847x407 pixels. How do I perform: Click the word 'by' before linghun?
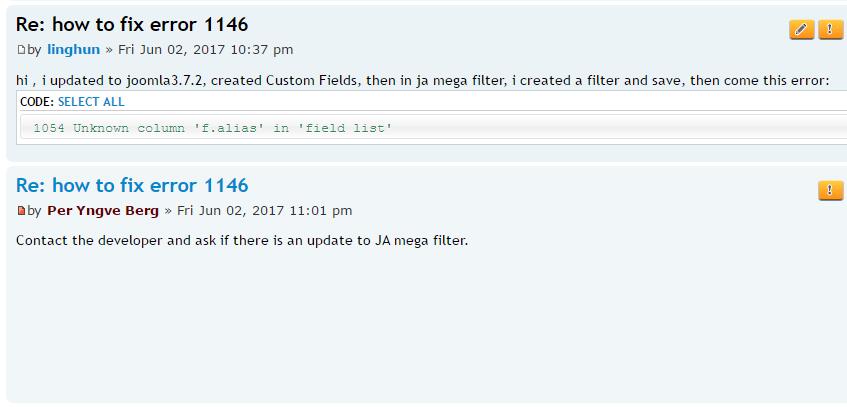[35, 49]
